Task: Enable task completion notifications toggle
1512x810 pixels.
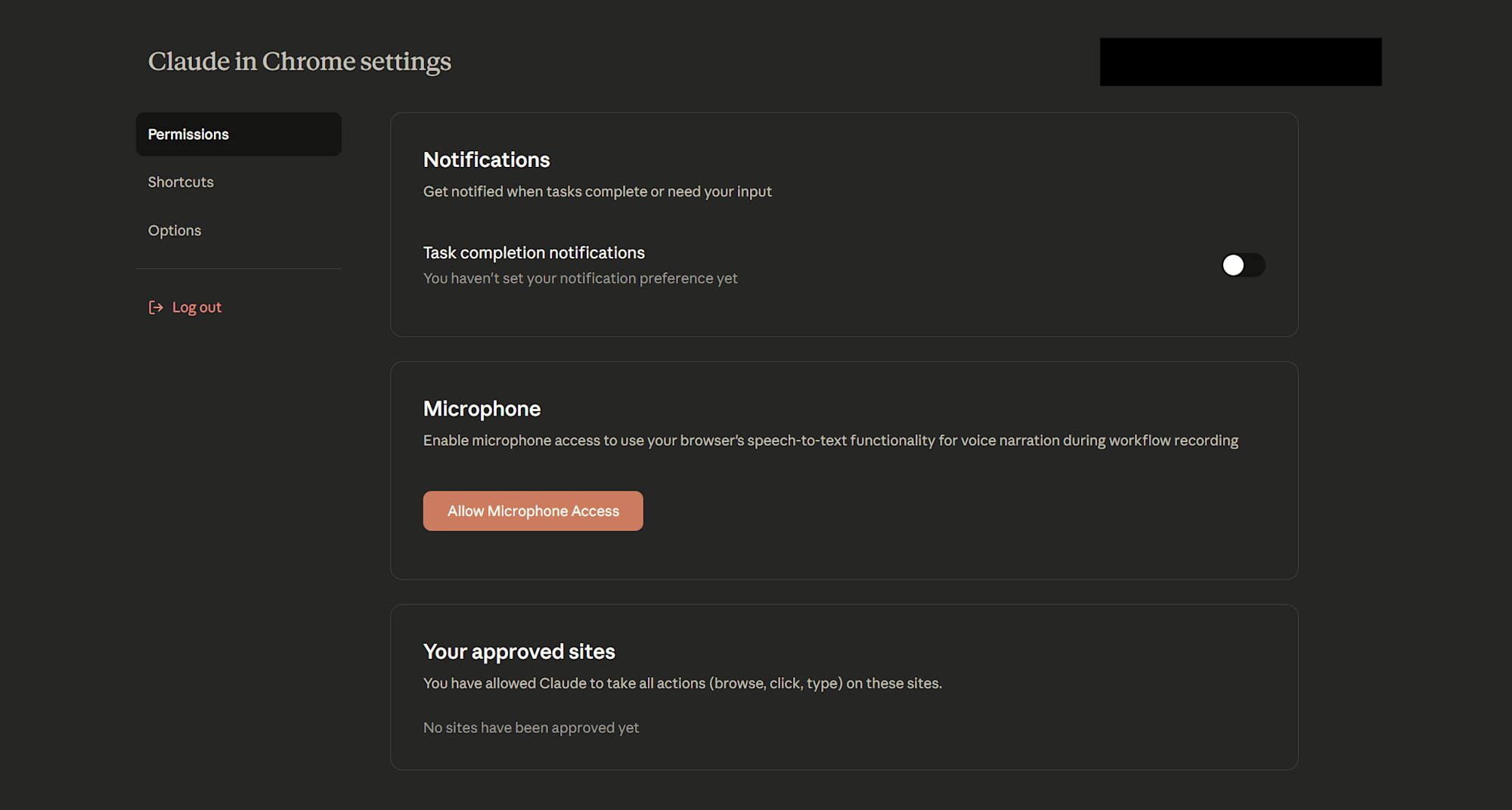Action: click(x=1243, y=265)
